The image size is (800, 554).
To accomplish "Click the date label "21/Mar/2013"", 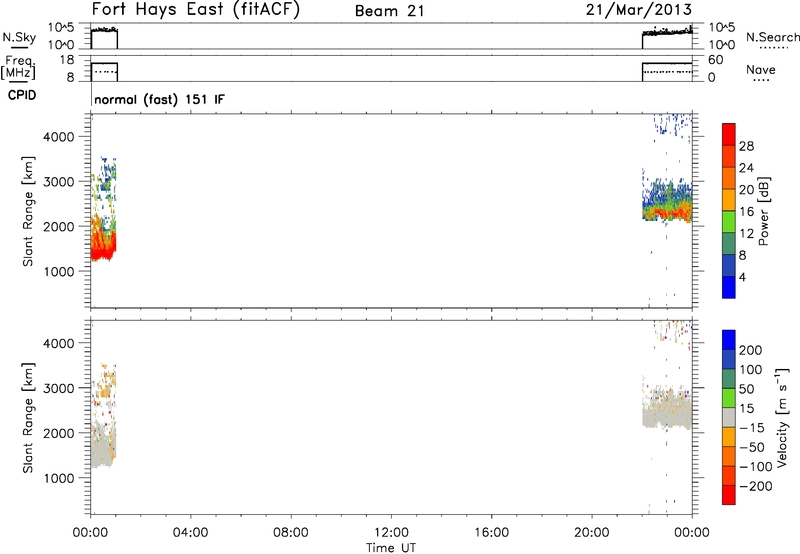I will click(639, 10).
